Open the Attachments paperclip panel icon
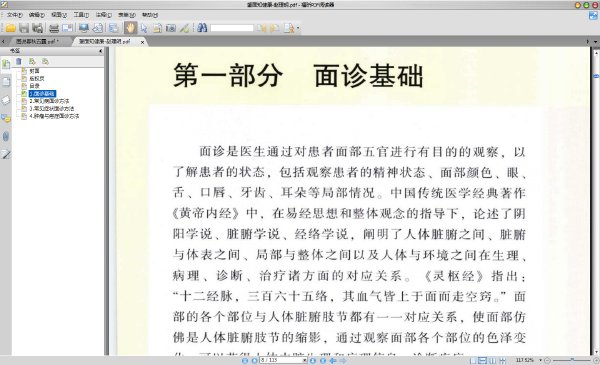Viewport: 600px width, 365px height. [6, 136]
